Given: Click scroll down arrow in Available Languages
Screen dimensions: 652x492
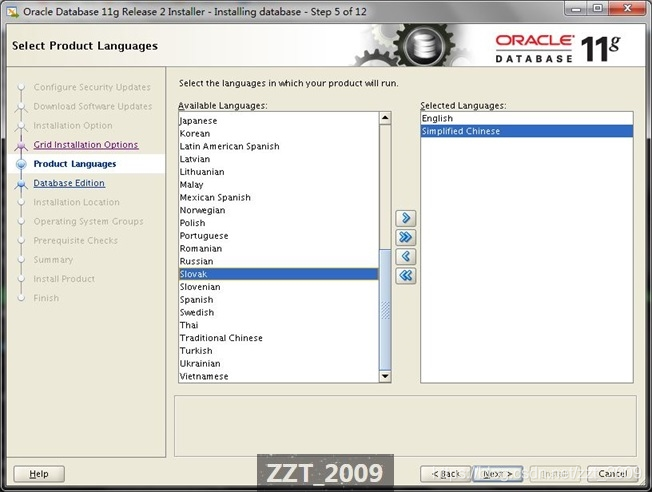Looking at the screenshot, I should click(x=385, y=376).
